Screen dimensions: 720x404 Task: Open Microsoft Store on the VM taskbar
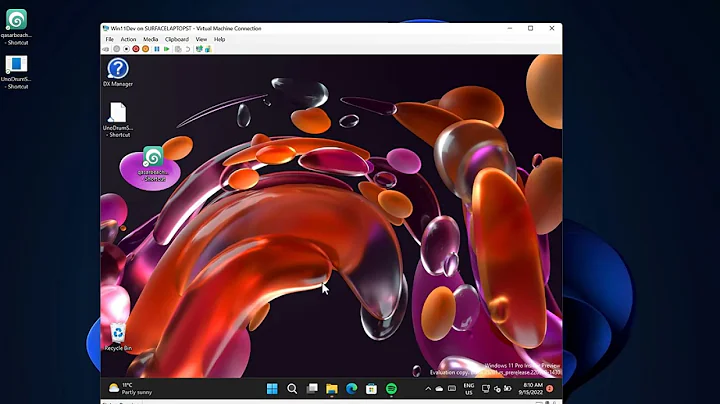[x=371, y=389]
